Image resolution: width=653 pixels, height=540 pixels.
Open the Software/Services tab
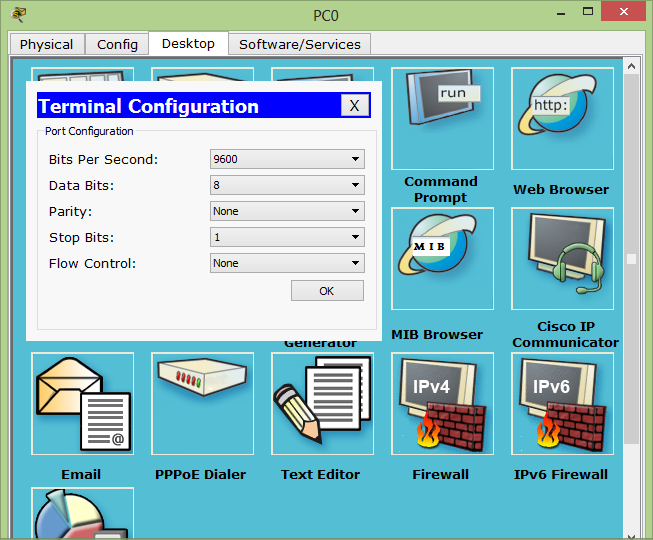click(300, 44)
